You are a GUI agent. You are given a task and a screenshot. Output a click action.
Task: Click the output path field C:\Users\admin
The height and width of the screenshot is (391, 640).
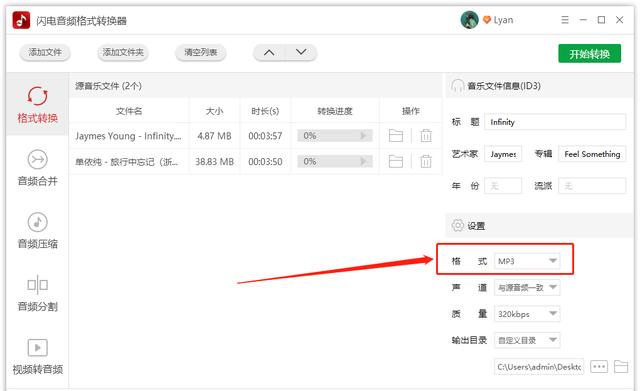(x=539, y=367)
